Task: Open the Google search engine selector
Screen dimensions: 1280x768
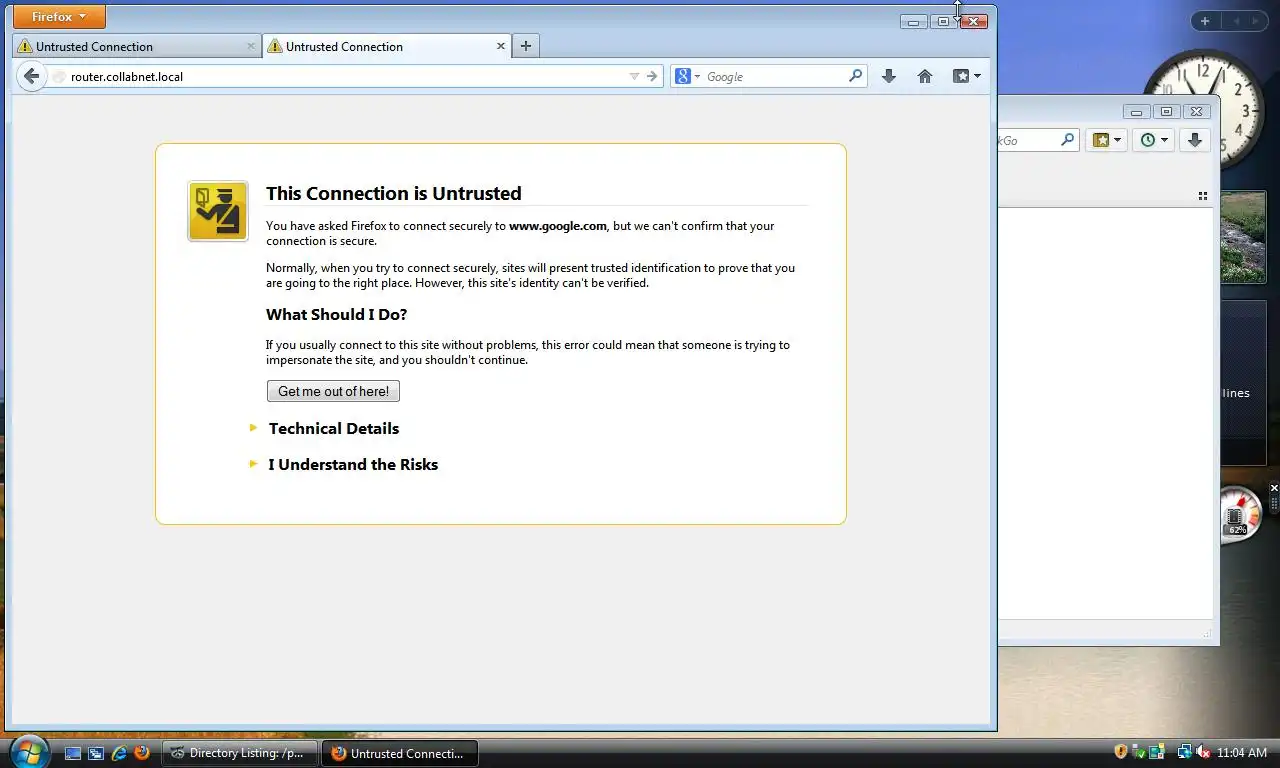Action: tap(687, 76)
